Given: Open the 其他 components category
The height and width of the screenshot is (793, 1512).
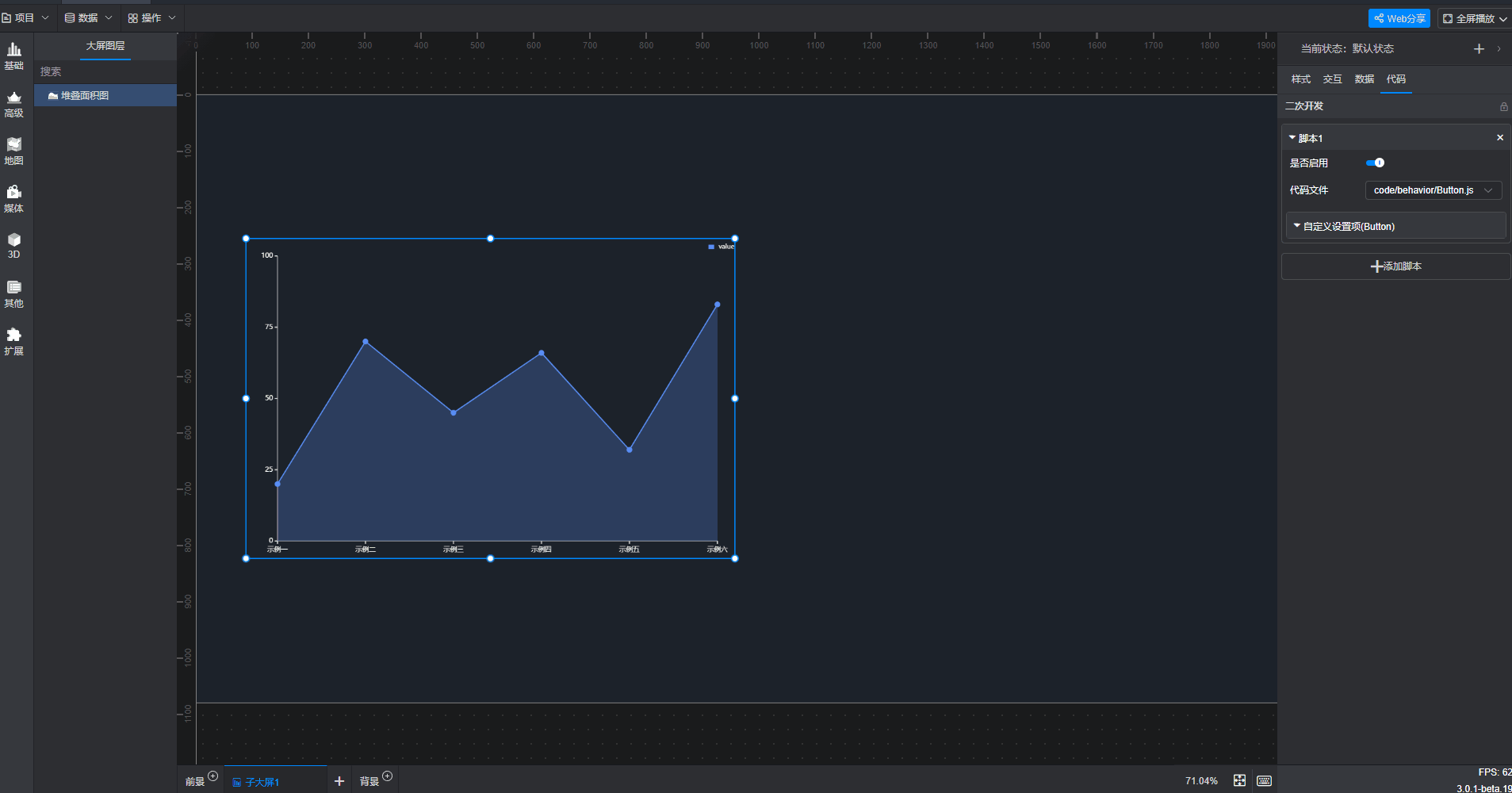Looking at the screenshot, I should [14, 294].
